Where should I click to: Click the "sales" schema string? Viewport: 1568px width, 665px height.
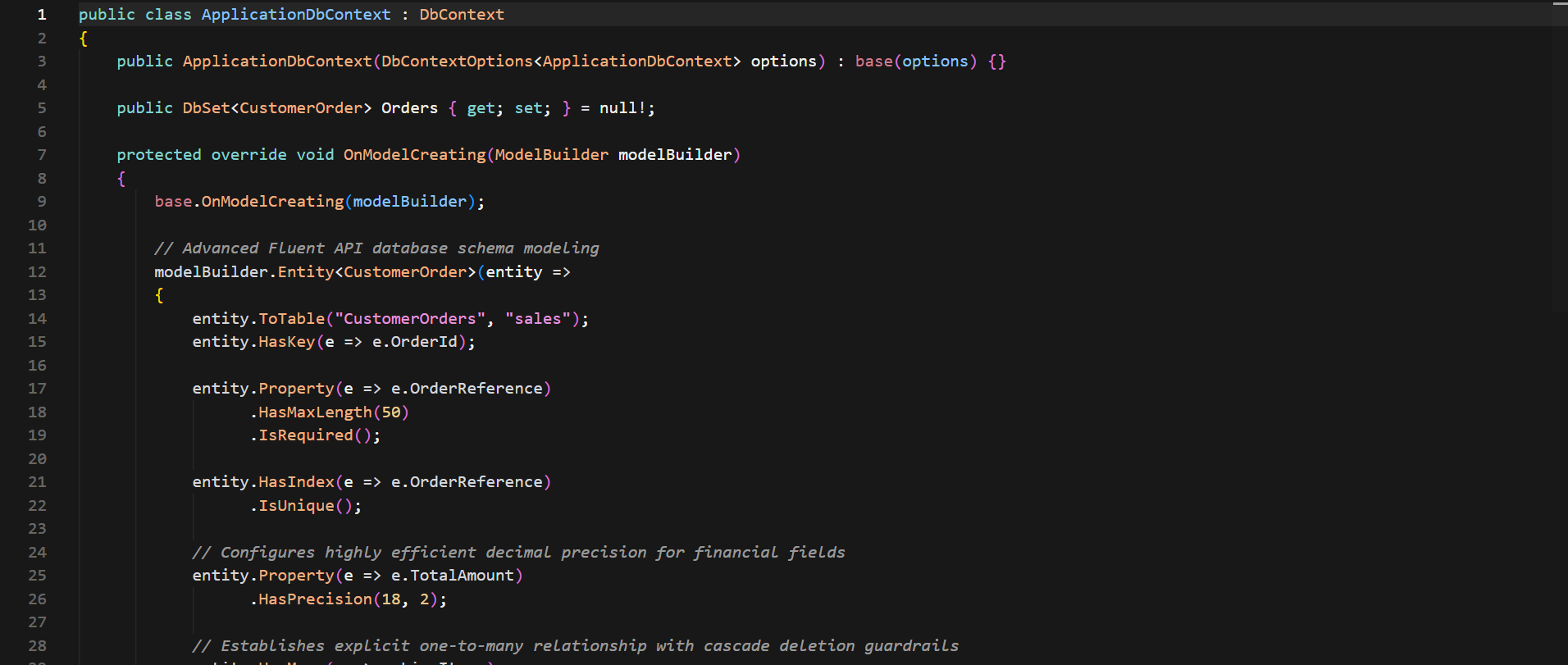[x=538, y=319]
